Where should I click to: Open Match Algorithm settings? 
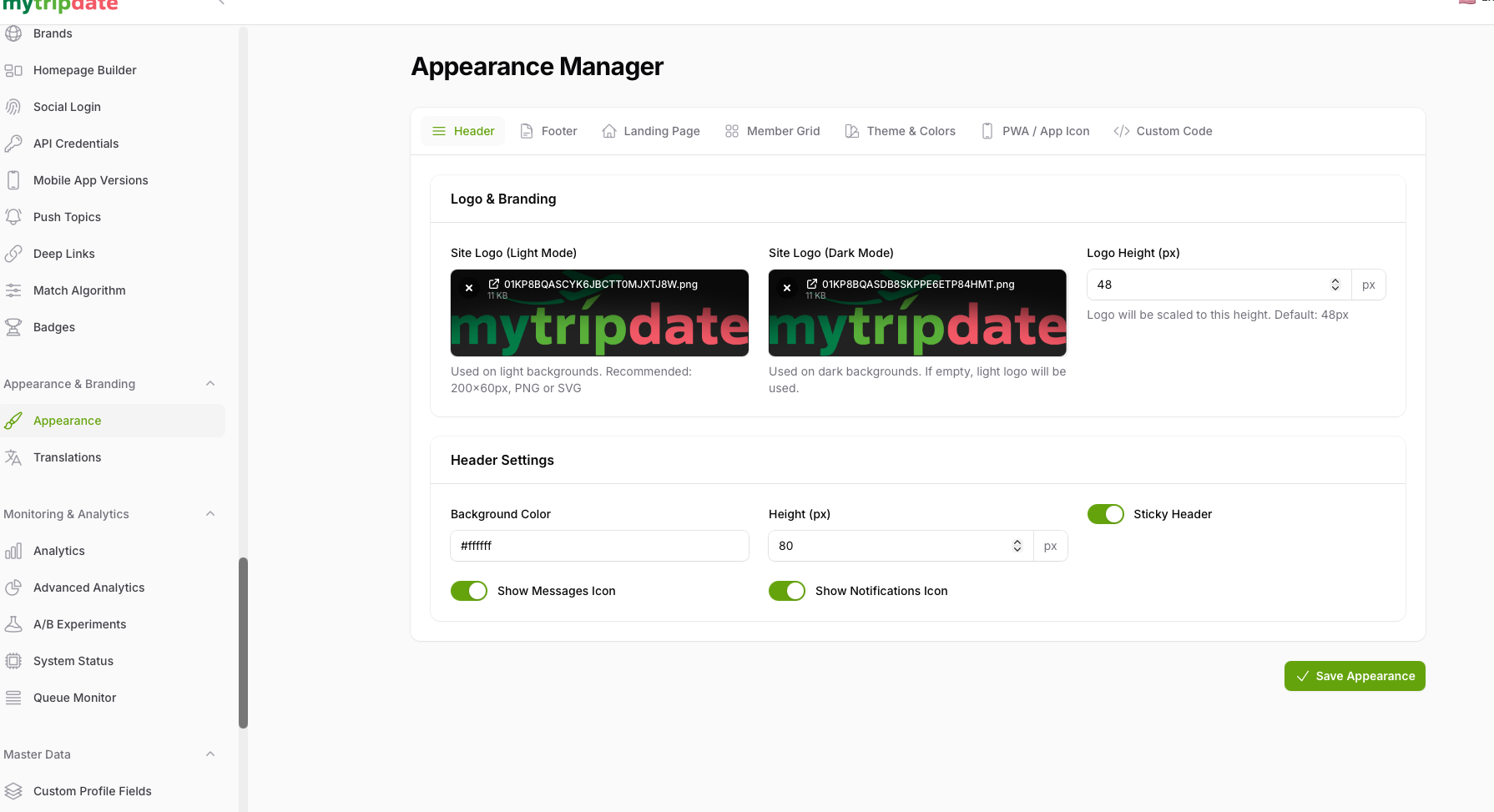79,290
